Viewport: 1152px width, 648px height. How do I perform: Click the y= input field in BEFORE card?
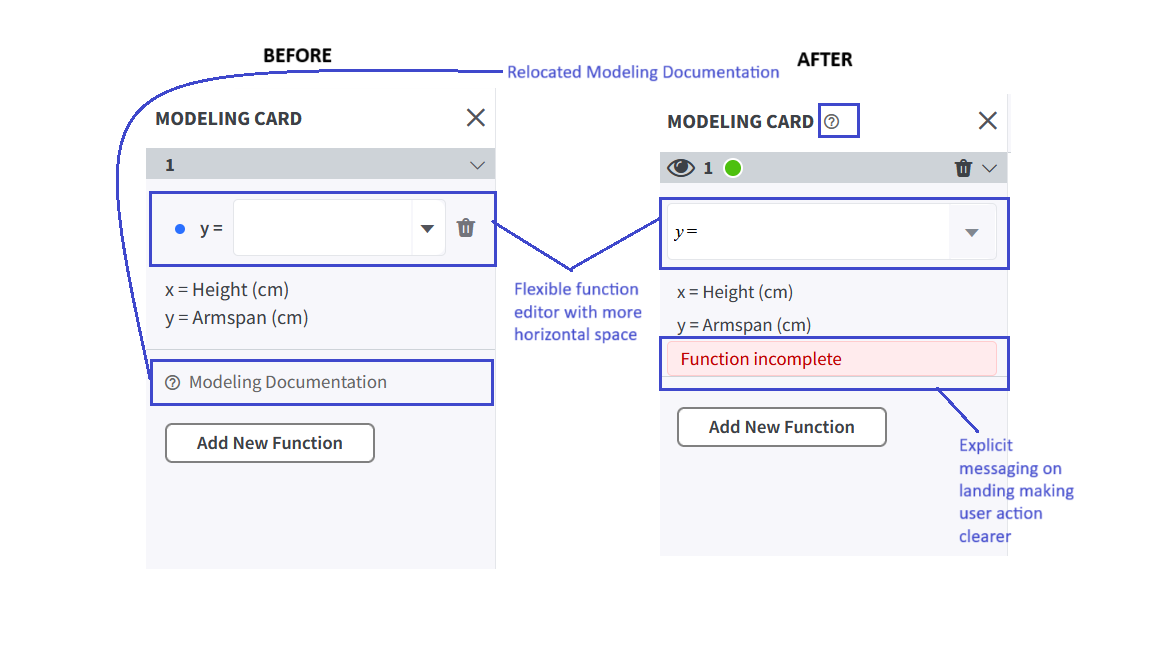tap(323, 228)
